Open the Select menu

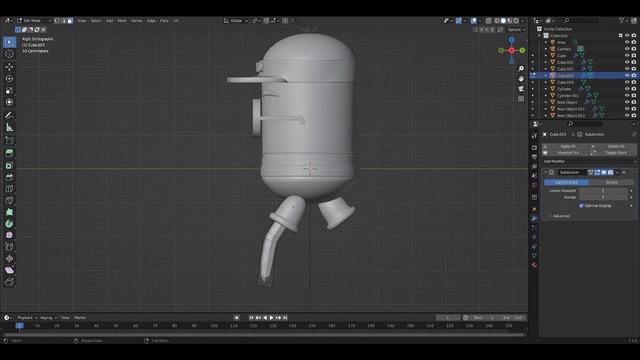pos(96,20)
